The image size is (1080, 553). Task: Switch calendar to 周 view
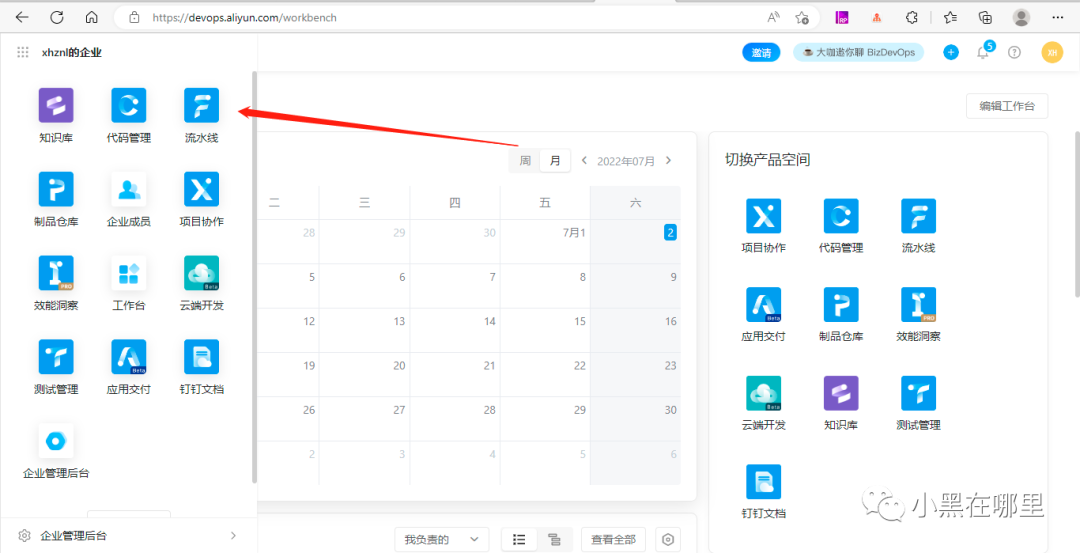(525, 161)
